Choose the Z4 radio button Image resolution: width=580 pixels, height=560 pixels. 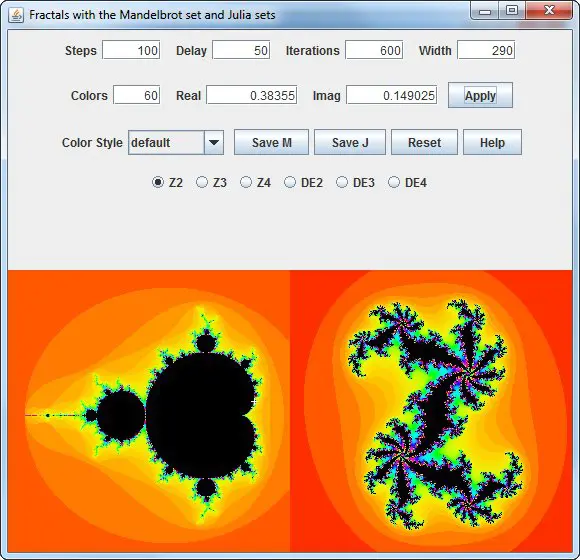(x=246, y=182)
